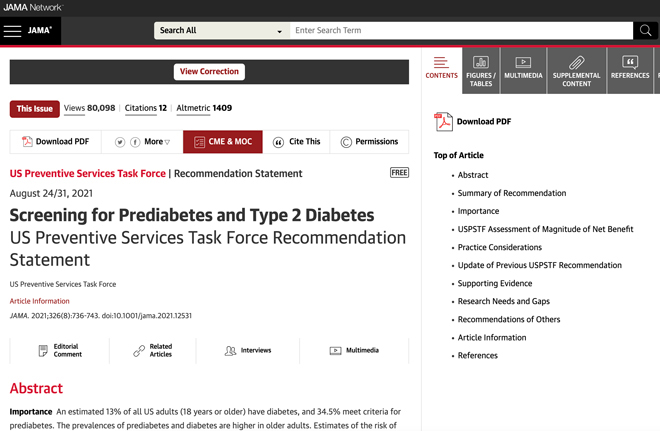Screen dimensions: 660x431
Task: Open the References sidebar tab
Action: 630,71
